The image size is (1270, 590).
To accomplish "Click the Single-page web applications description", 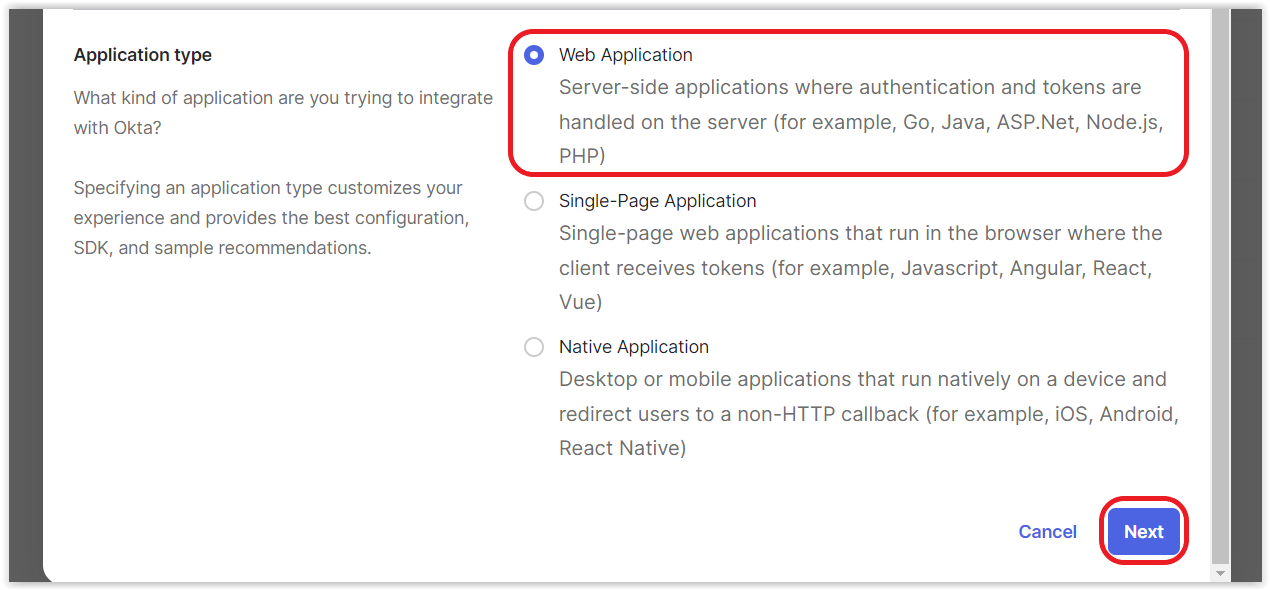I will 860,267.
